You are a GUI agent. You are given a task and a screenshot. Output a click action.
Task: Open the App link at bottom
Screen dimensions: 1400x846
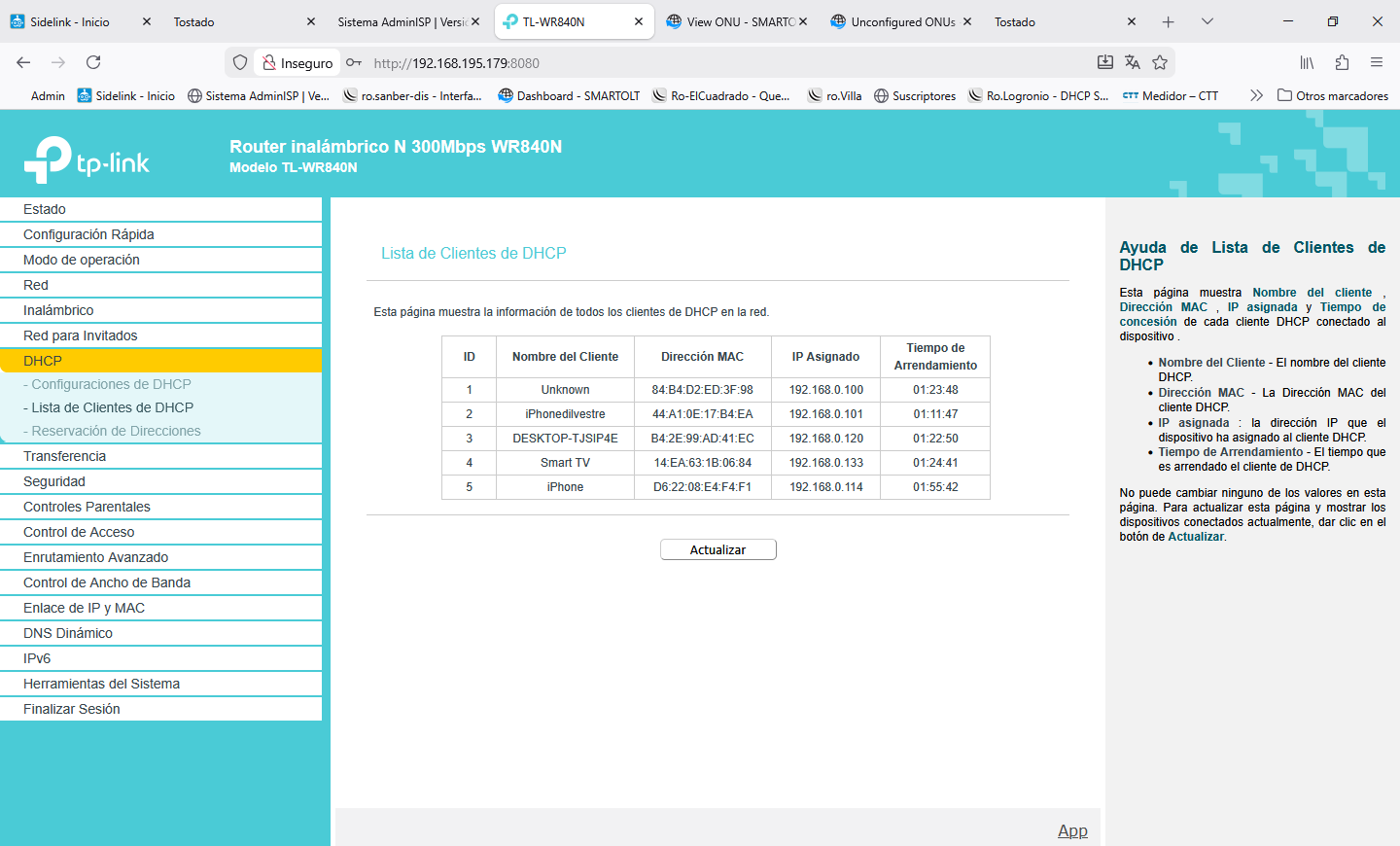coord(1072,830)
